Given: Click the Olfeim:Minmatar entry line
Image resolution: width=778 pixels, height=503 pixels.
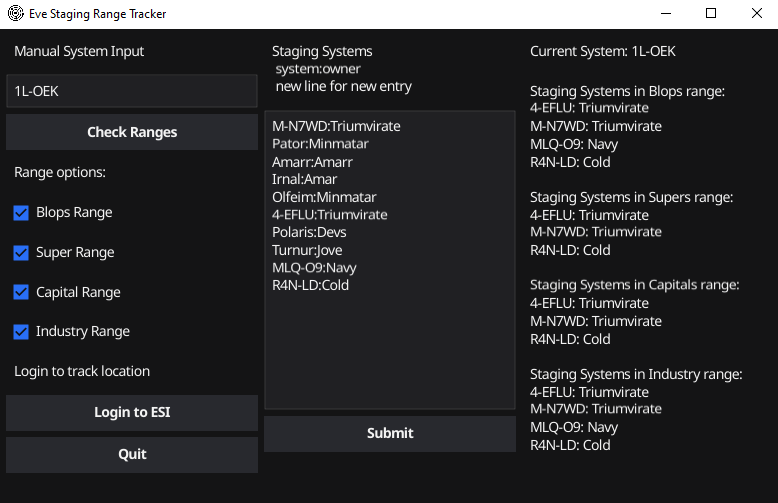Looking at the screenshot, I should [324, 197].
